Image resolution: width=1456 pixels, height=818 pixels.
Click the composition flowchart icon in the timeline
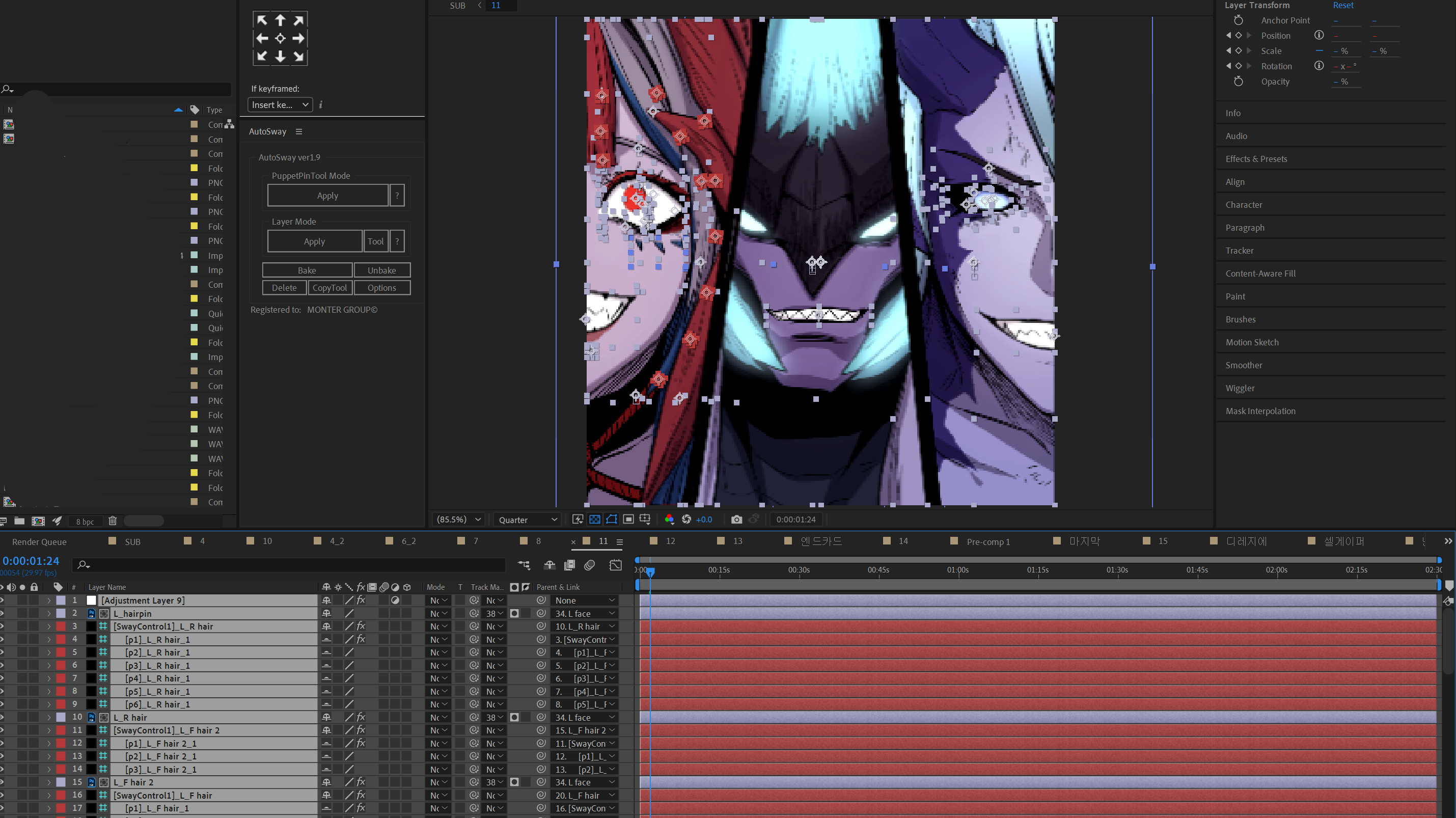(x=524, y=565)
